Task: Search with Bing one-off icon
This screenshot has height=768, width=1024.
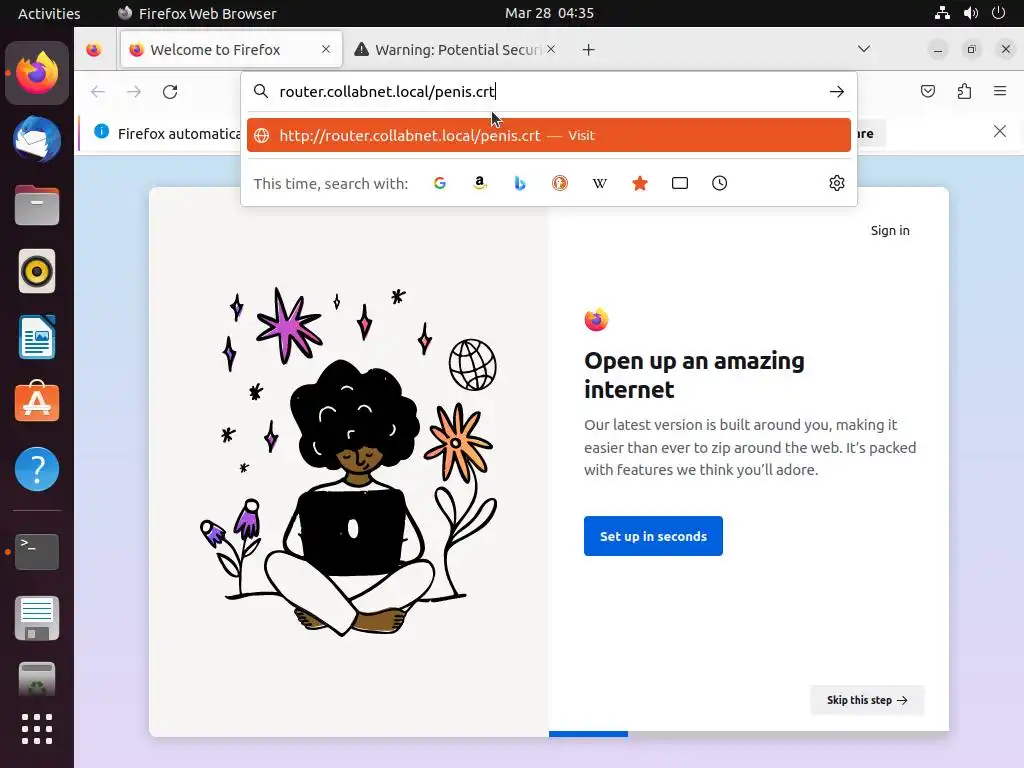Action: pyautogui.click(x=520, y=184)
